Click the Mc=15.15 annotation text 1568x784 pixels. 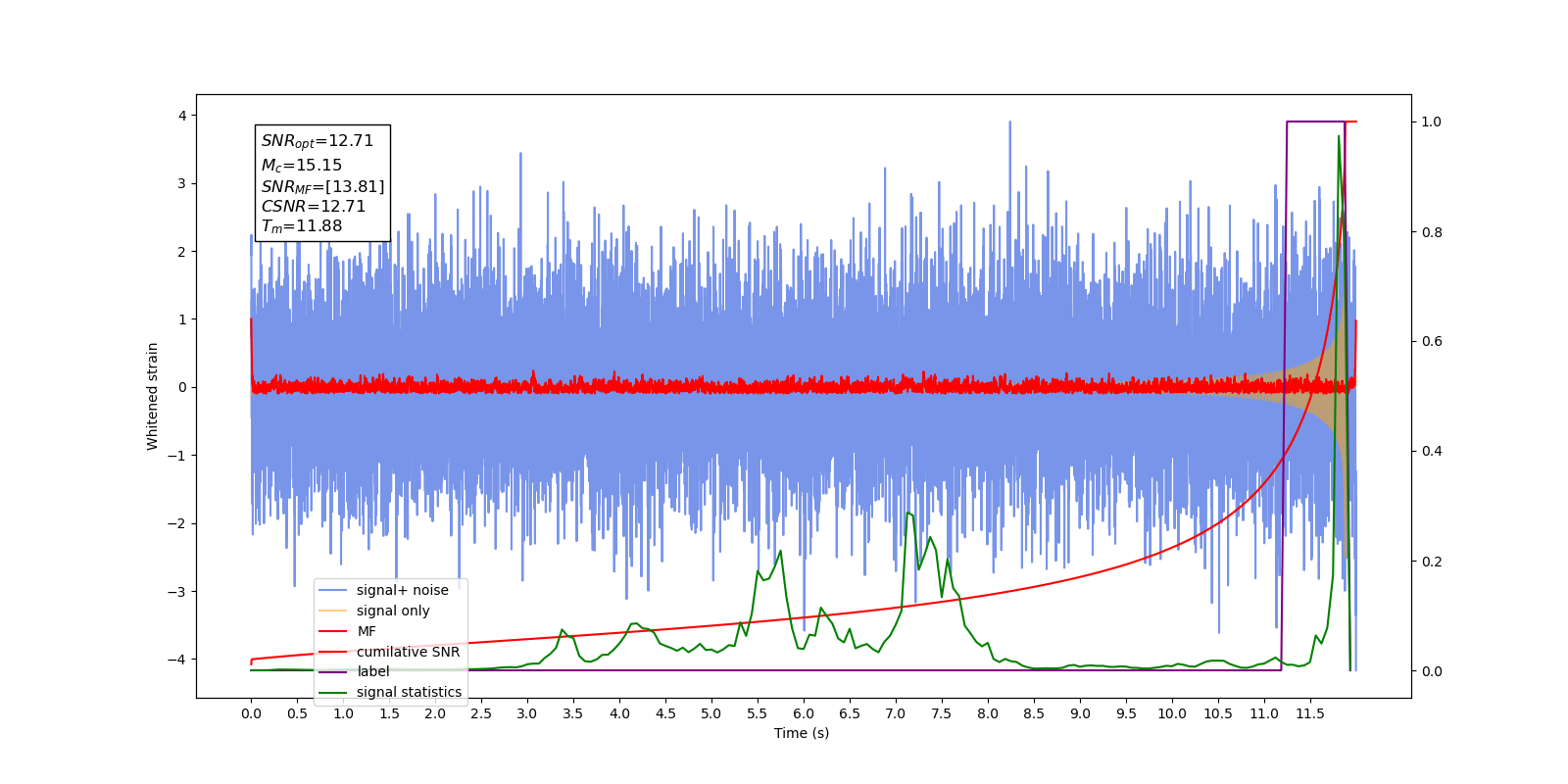pyautogui.click(x=302, y=166)
